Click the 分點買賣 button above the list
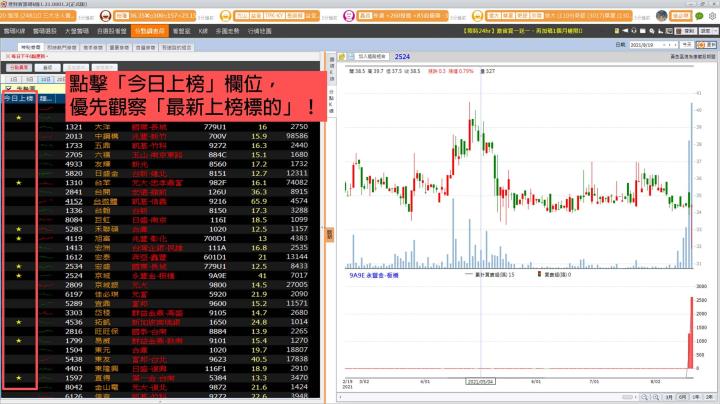 [x=19, y=67]
